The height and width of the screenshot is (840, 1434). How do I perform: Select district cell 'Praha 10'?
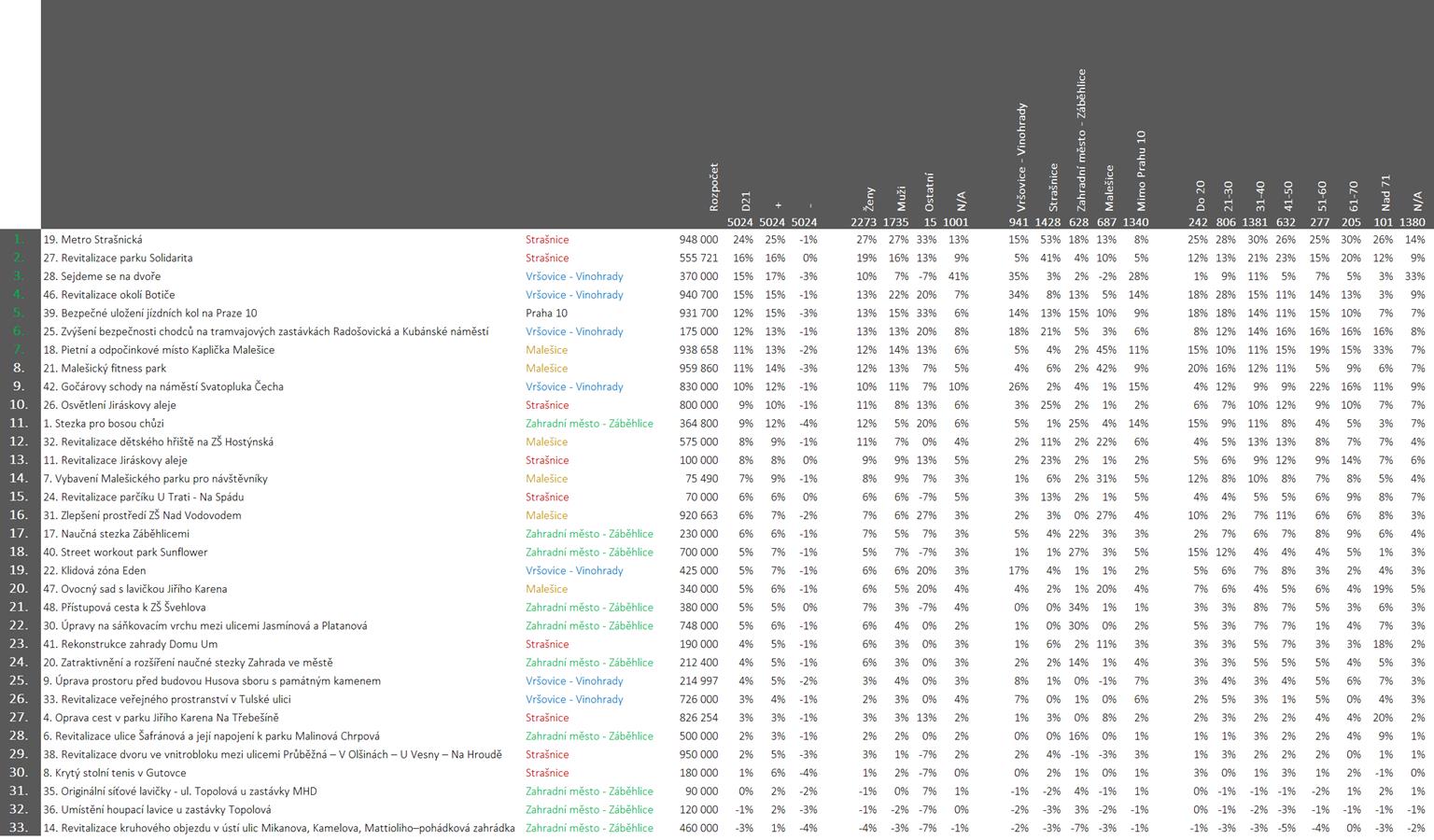(546, 314)
